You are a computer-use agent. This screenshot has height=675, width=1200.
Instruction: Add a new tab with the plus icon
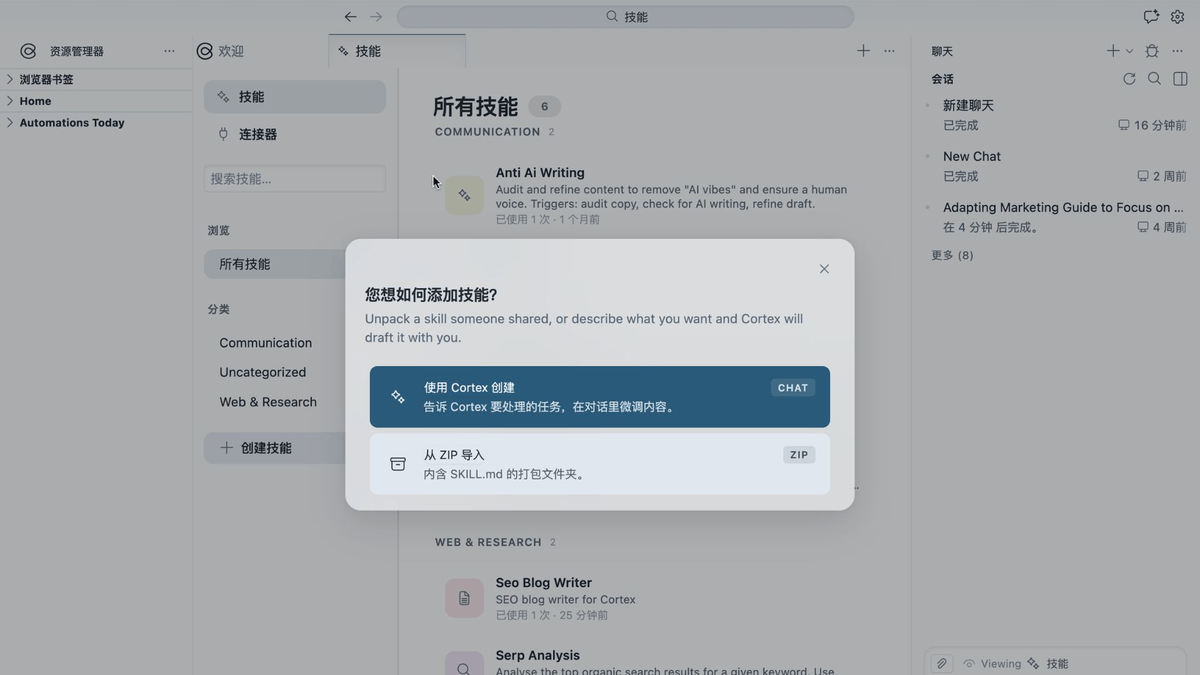(x=863, y=51)
